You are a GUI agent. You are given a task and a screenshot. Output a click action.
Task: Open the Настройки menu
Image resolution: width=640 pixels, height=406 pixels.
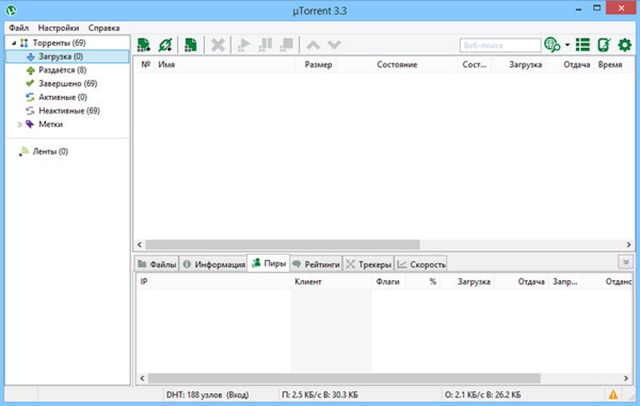pyautogui.click(x=58, y=28)
